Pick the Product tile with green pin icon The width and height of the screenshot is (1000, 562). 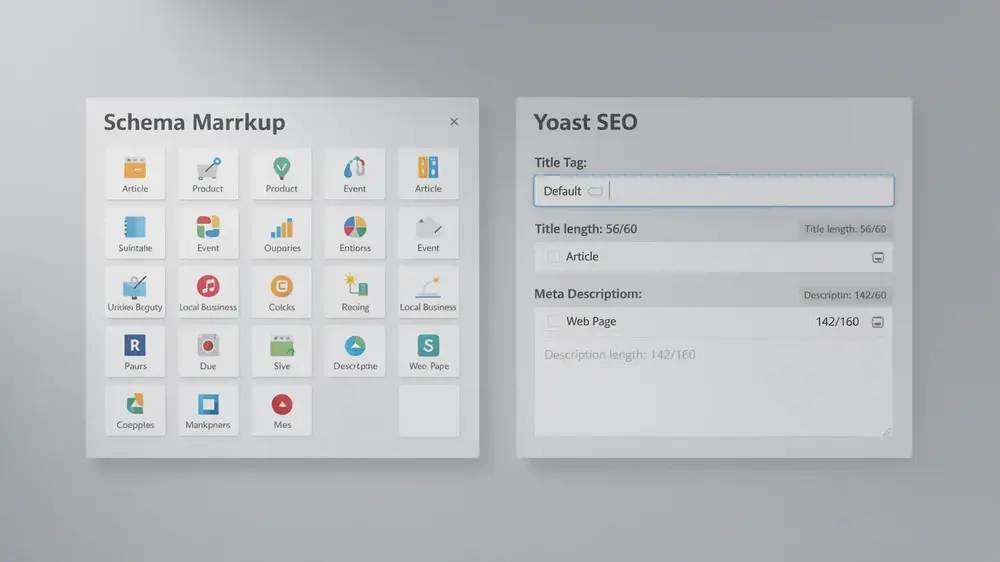click(x=281, y=174)
